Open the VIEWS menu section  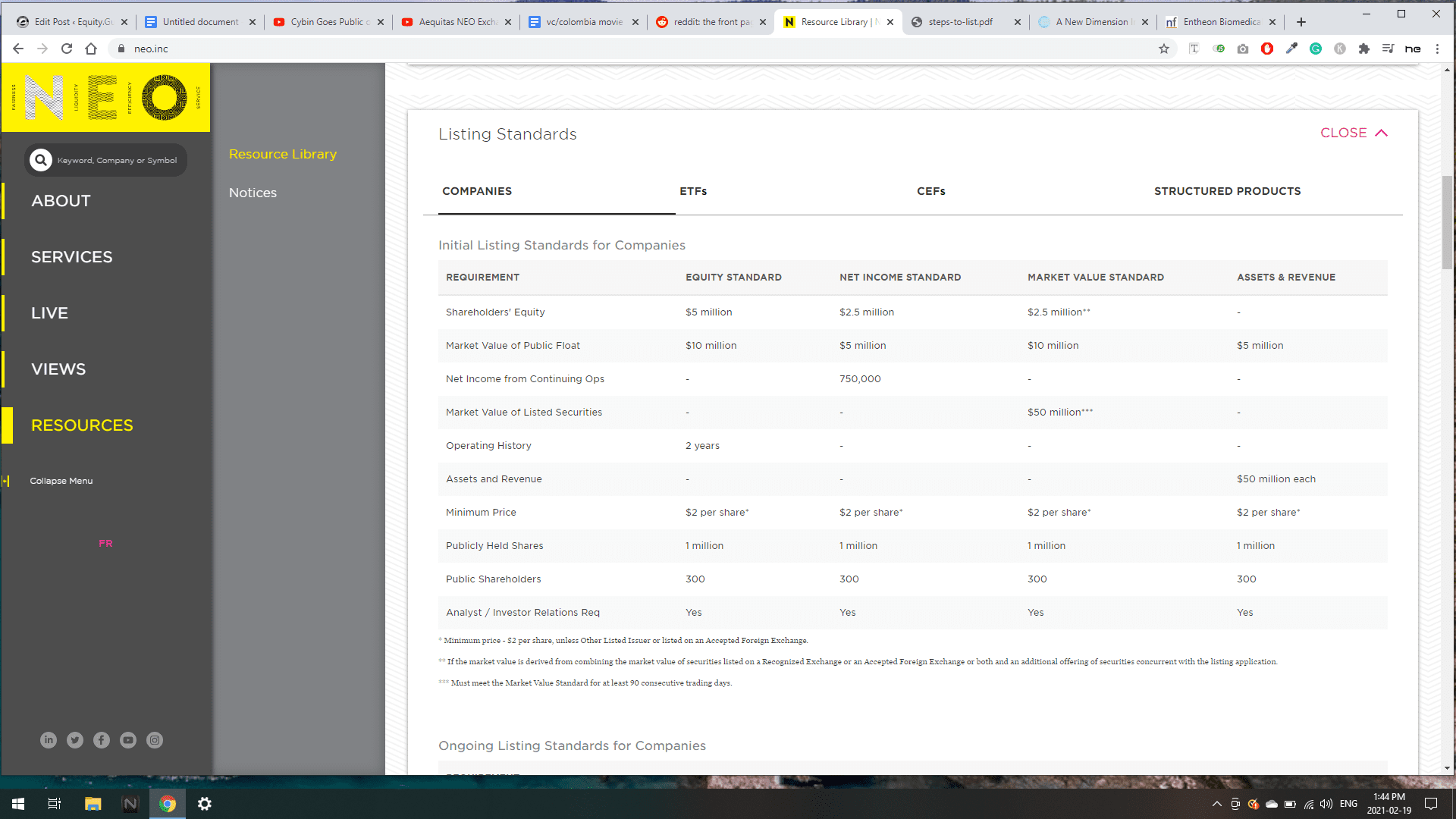coord(58,369)
